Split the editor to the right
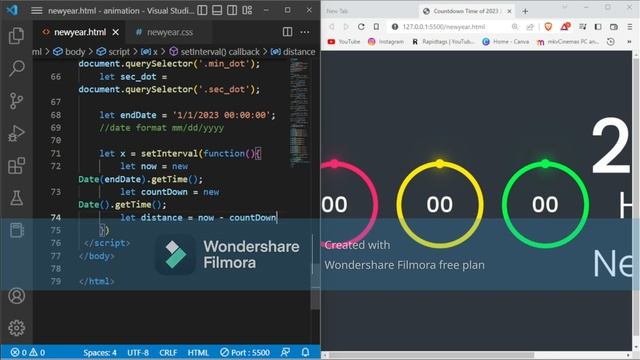 click(x=287, y=32)
